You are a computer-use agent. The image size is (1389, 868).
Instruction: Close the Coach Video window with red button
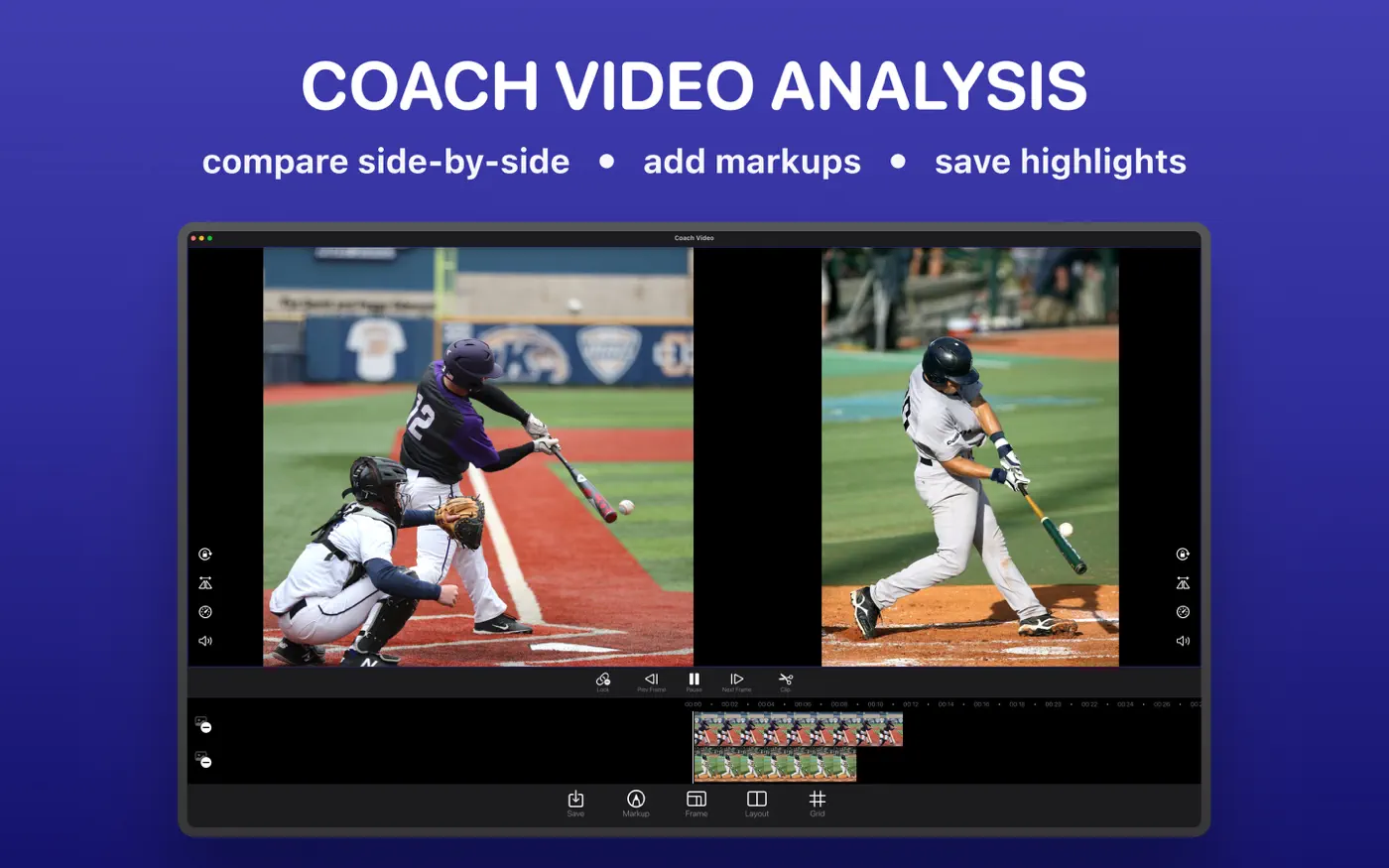pos(193,238)
